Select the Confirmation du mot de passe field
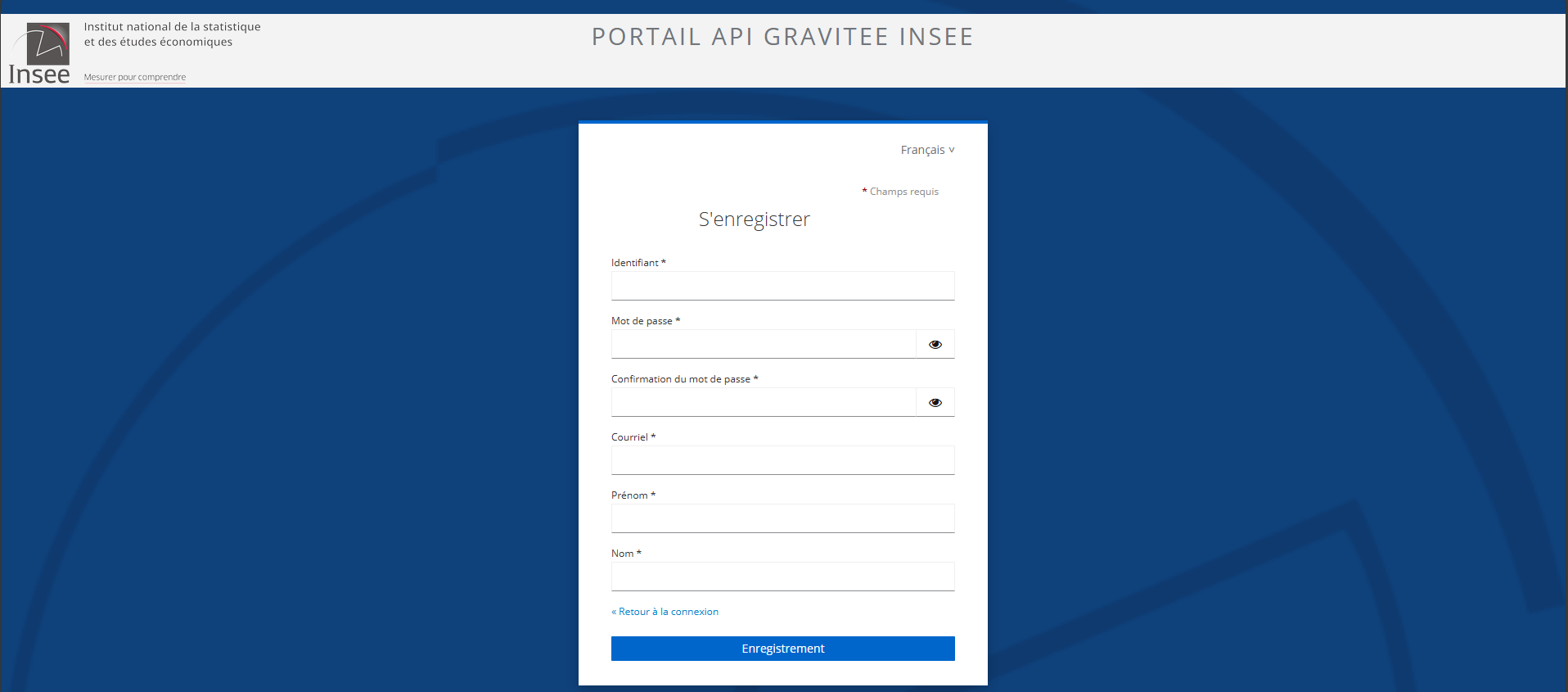Image resolution: width=1568 pixels, height=692 pixels. [x=763, y=402]
